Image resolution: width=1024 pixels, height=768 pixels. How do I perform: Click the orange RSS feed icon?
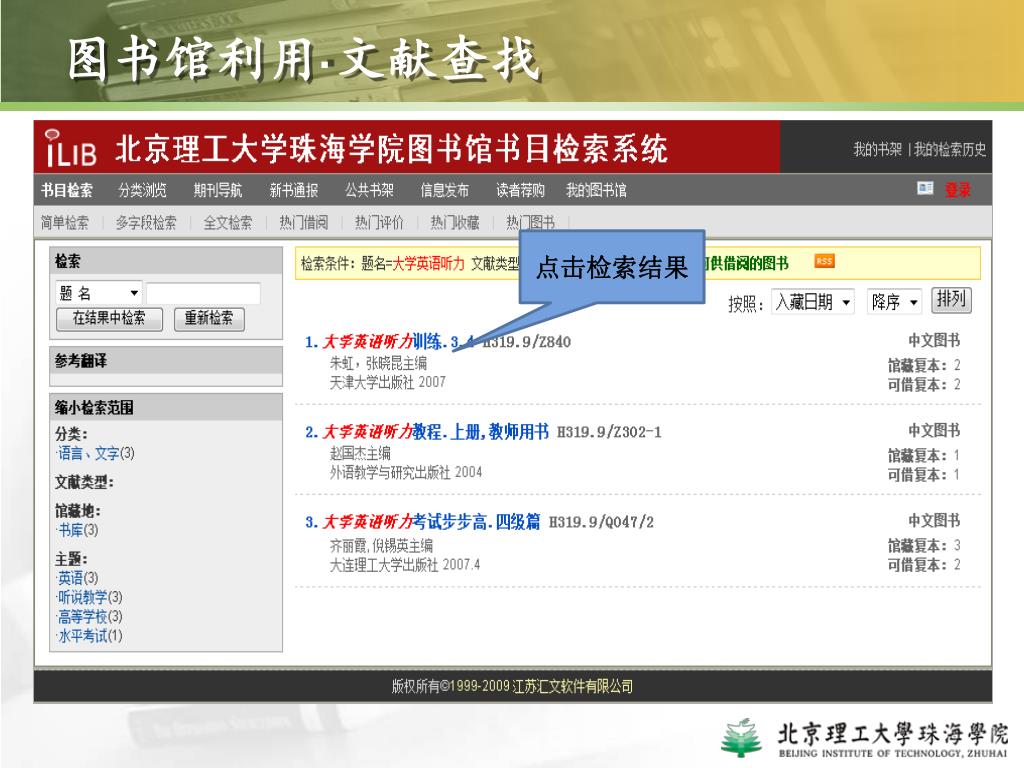(x=824, y=261)
